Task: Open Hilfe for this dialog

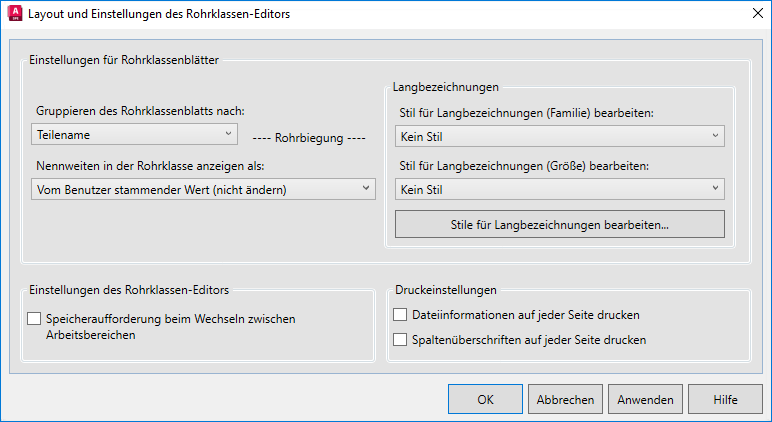Action: (725, 399)
